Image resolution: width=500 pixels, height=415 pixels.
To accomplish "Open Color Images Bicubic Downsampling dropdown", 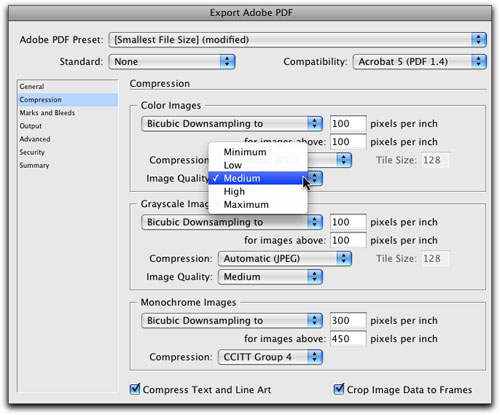I will (232, 124).
